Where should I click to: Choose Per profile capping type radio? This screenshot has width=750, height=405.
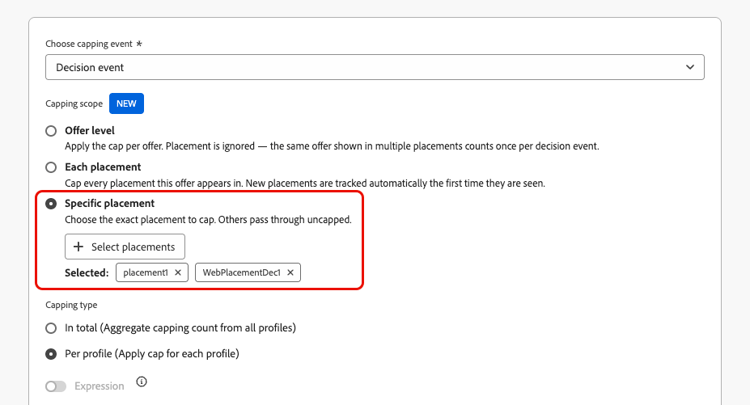coord(51,354)
